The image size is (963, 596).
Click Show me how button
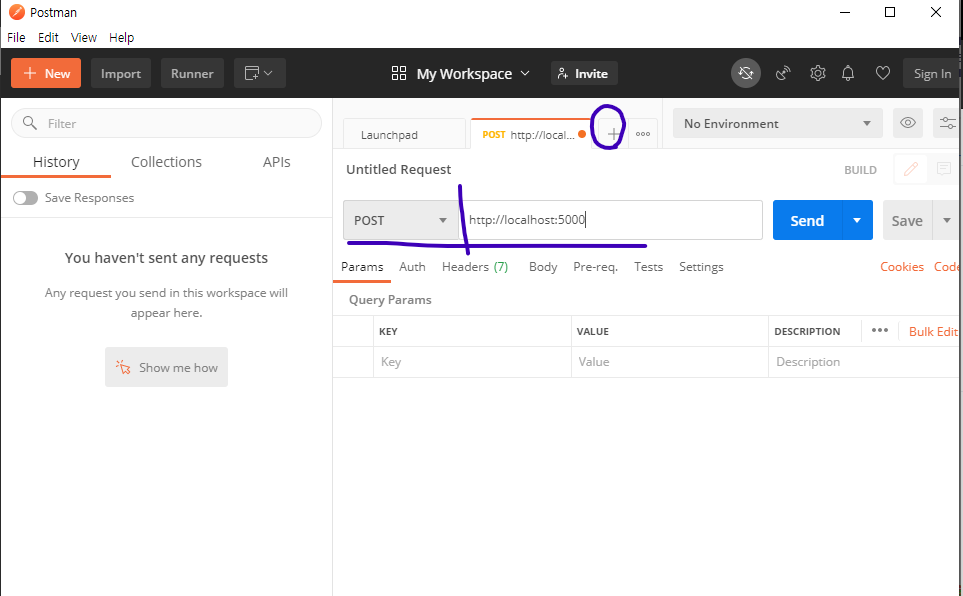166,367
